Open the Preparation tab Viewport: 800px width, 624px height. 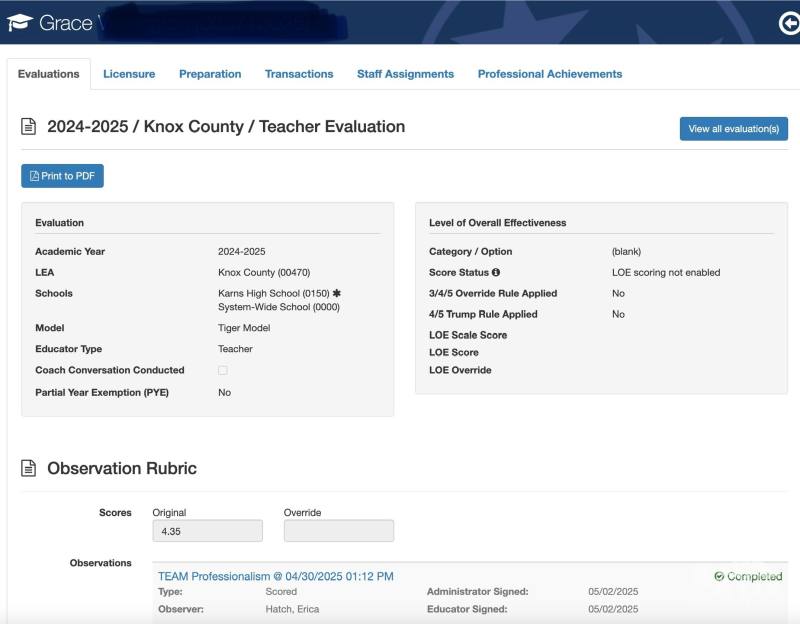[210, 74]
